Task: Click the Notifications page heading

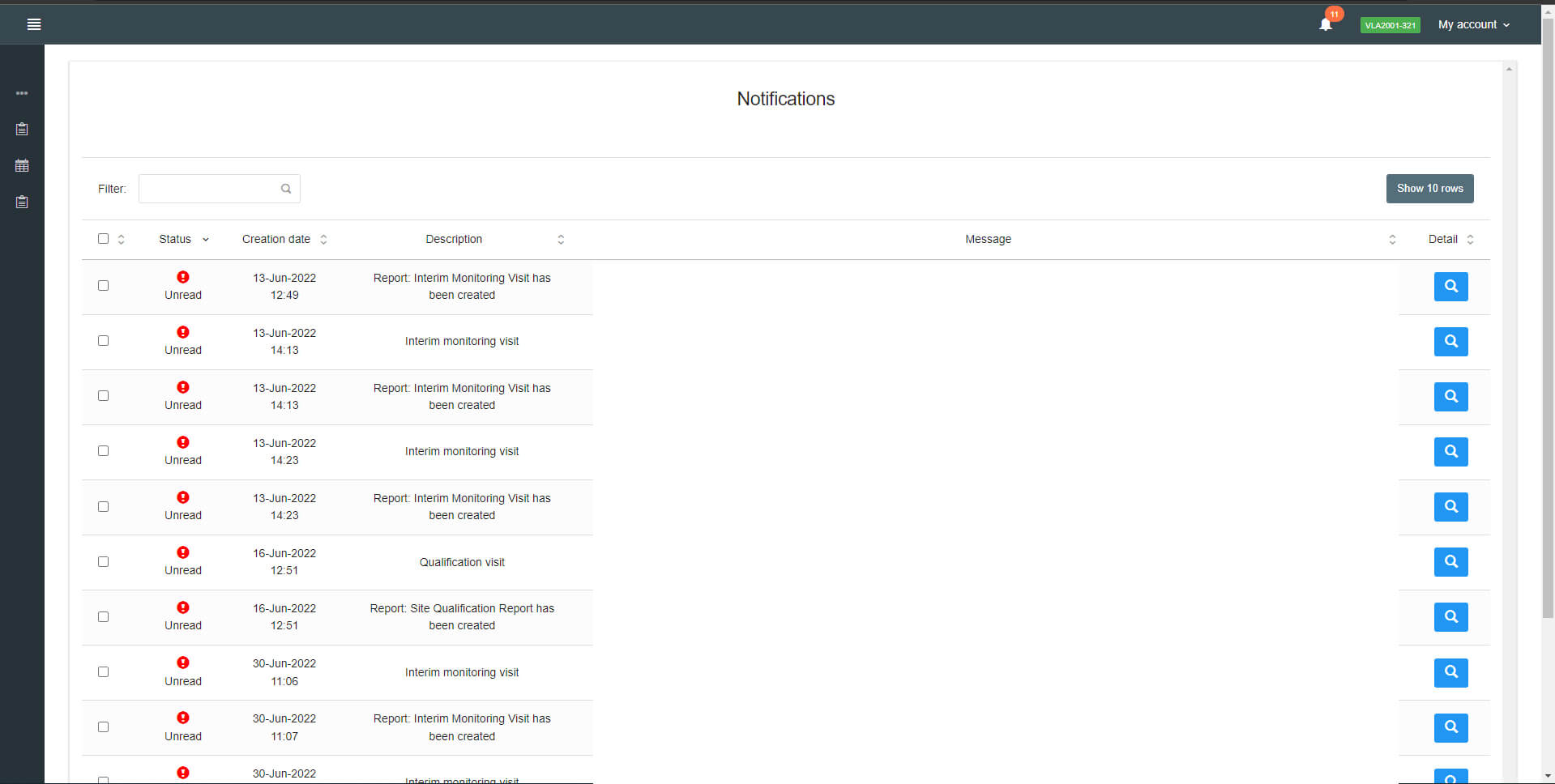Action: pos(785,99)
